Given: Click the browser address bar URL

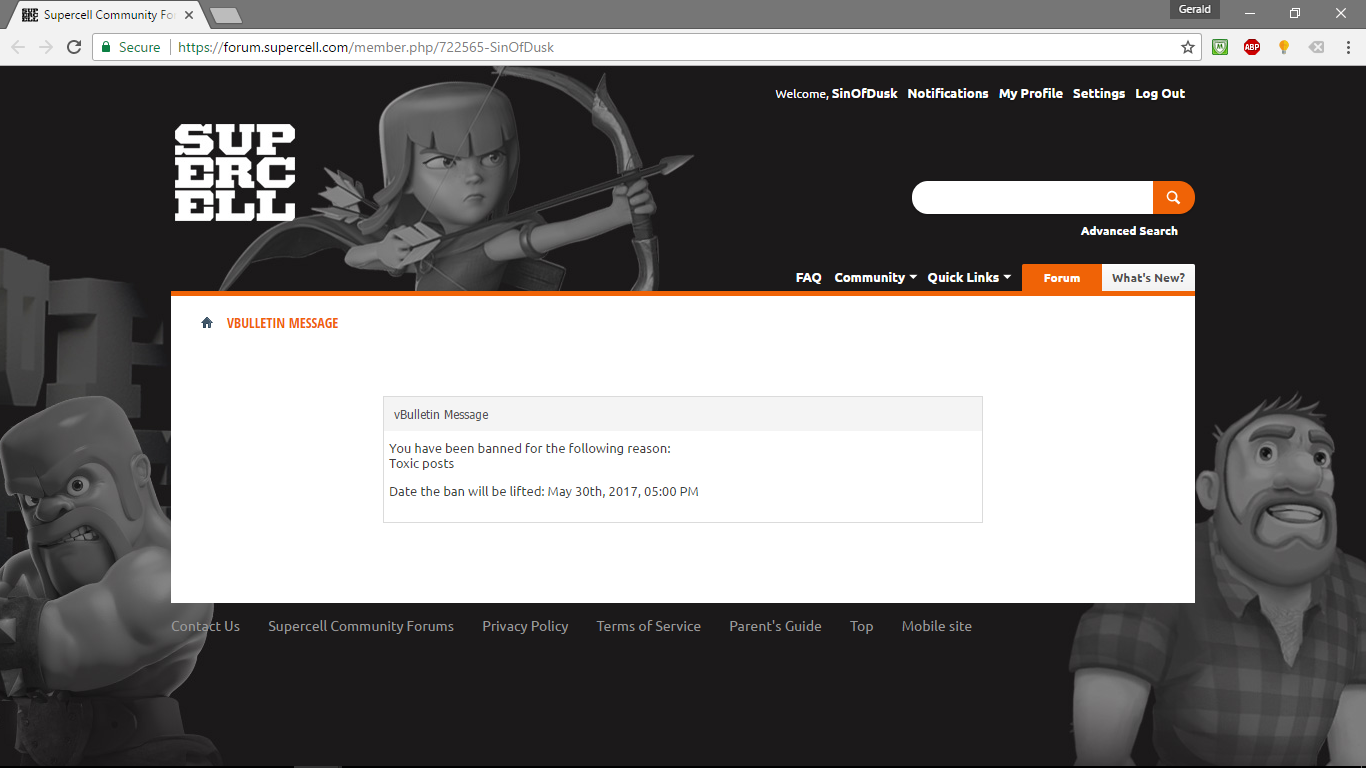Looking at the screenshot, I should coord(366,47).
